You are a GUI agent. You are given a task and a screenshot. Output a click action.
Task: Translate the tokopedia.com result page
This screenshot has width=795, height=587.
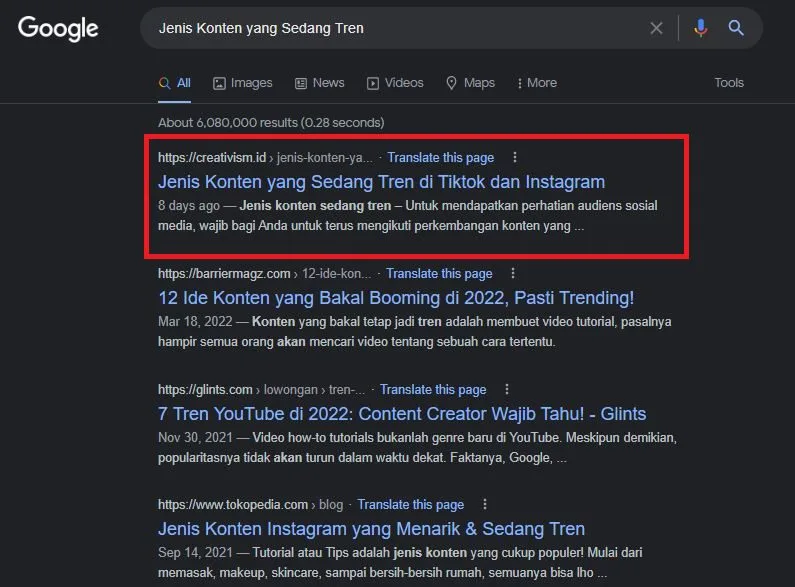pyautogui.click(x=411, y=505)
